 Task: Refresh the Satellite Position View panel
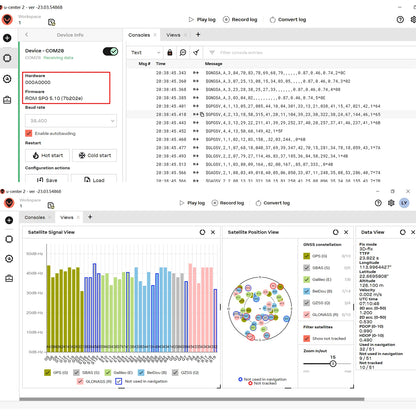pos(336,232)
